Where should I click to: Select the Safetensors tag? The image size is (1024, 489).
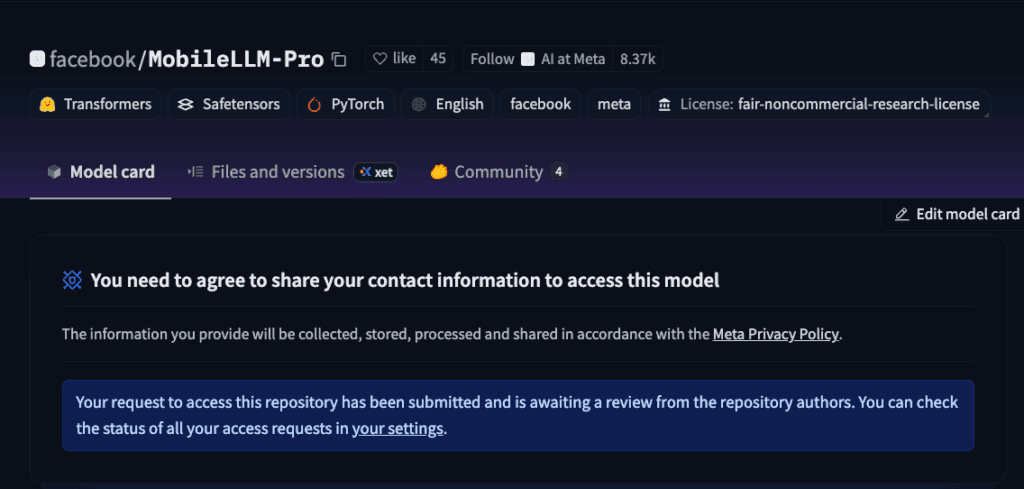[x=229, y=104]
